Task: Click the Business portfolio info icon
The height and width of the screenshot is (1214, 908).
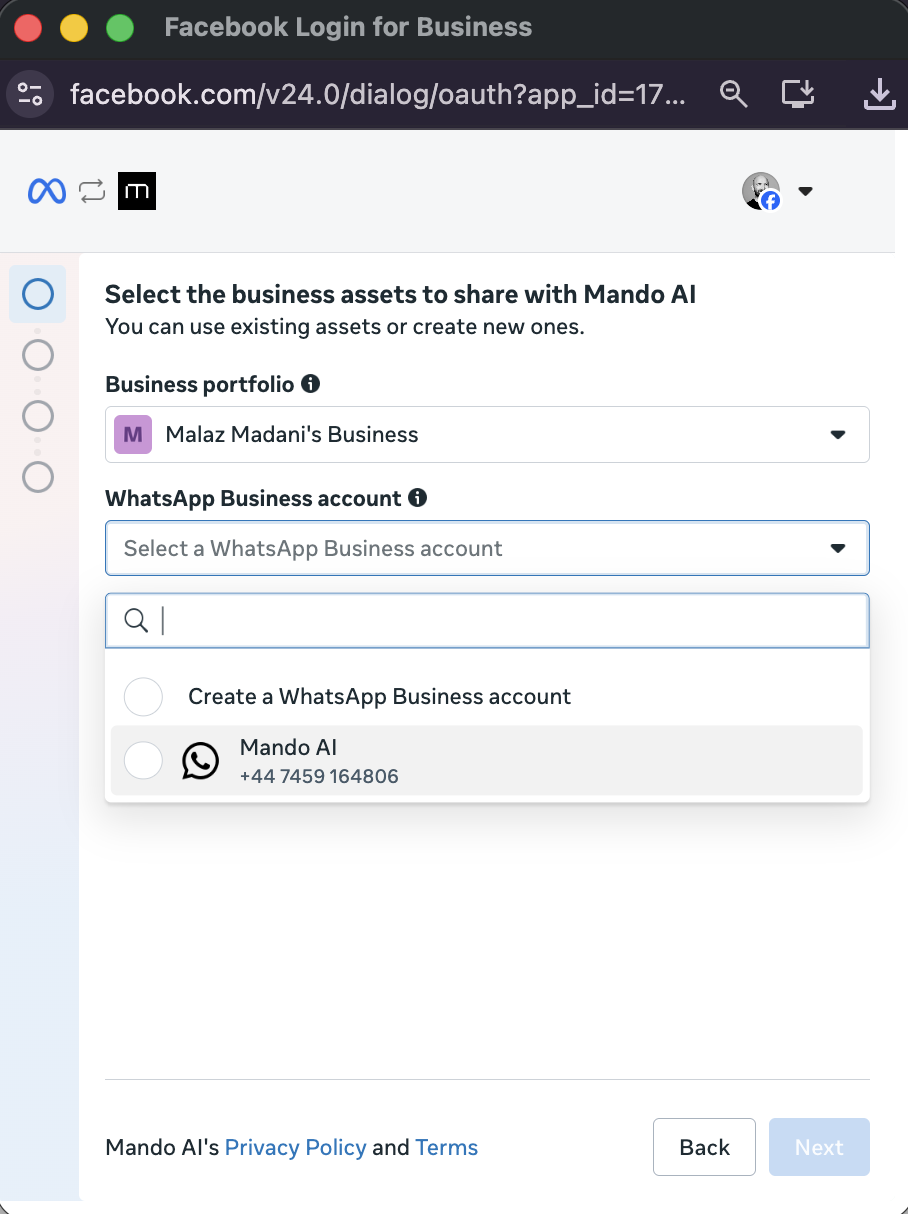Action: [311, 384]
